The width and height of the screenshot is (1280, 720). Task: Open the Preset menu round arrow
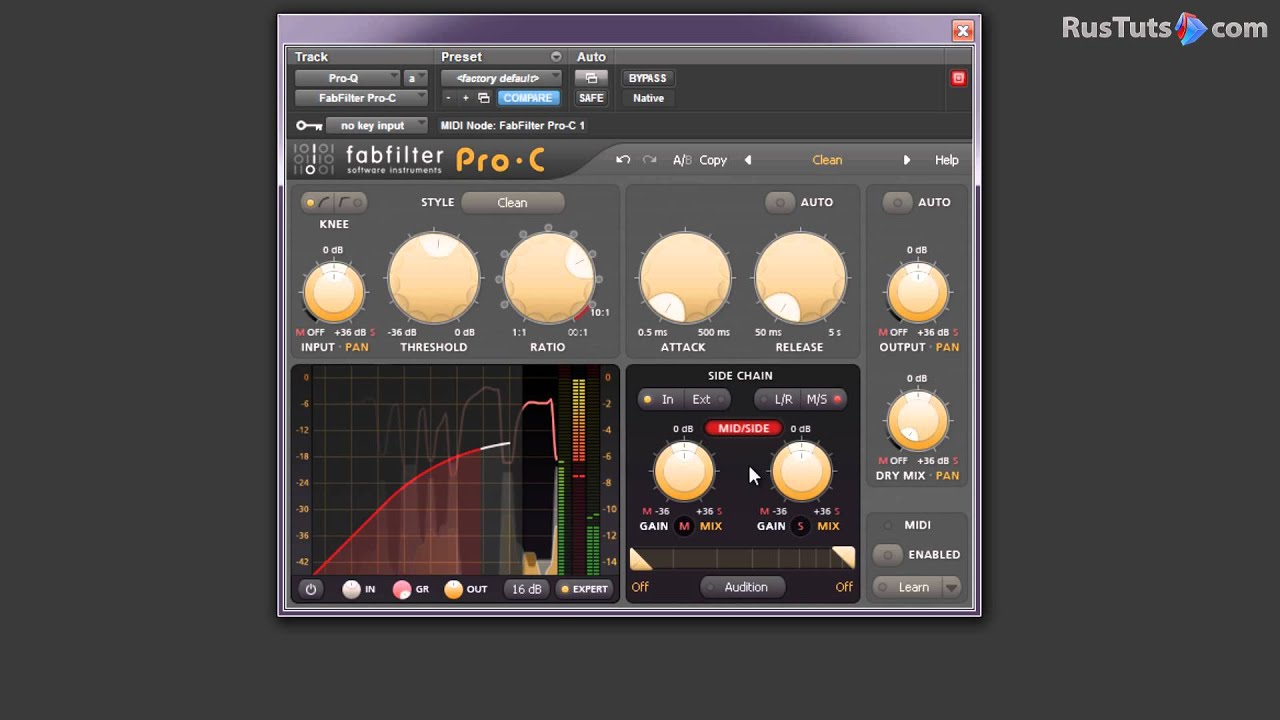click(x=556, y=57)
